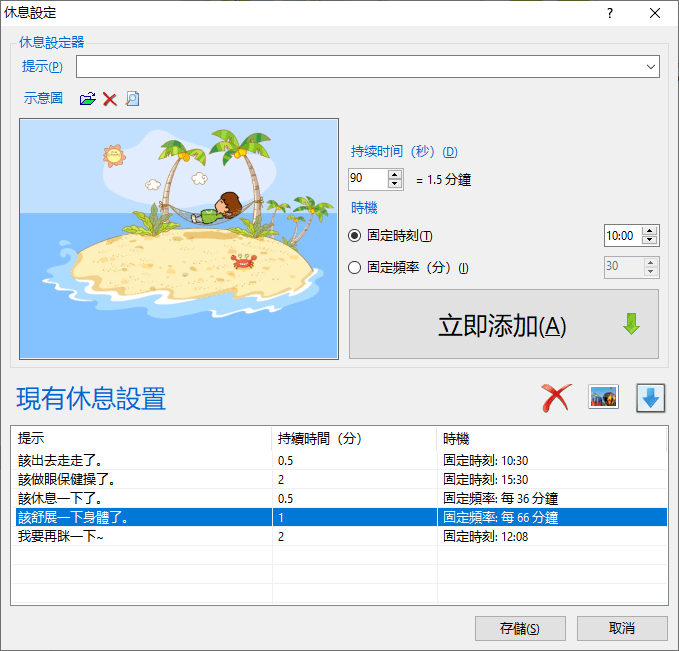Save settings with the 存儲(S) button
Image resolution: width=679 pixels, height=651 pixels.
pos(520,628)
